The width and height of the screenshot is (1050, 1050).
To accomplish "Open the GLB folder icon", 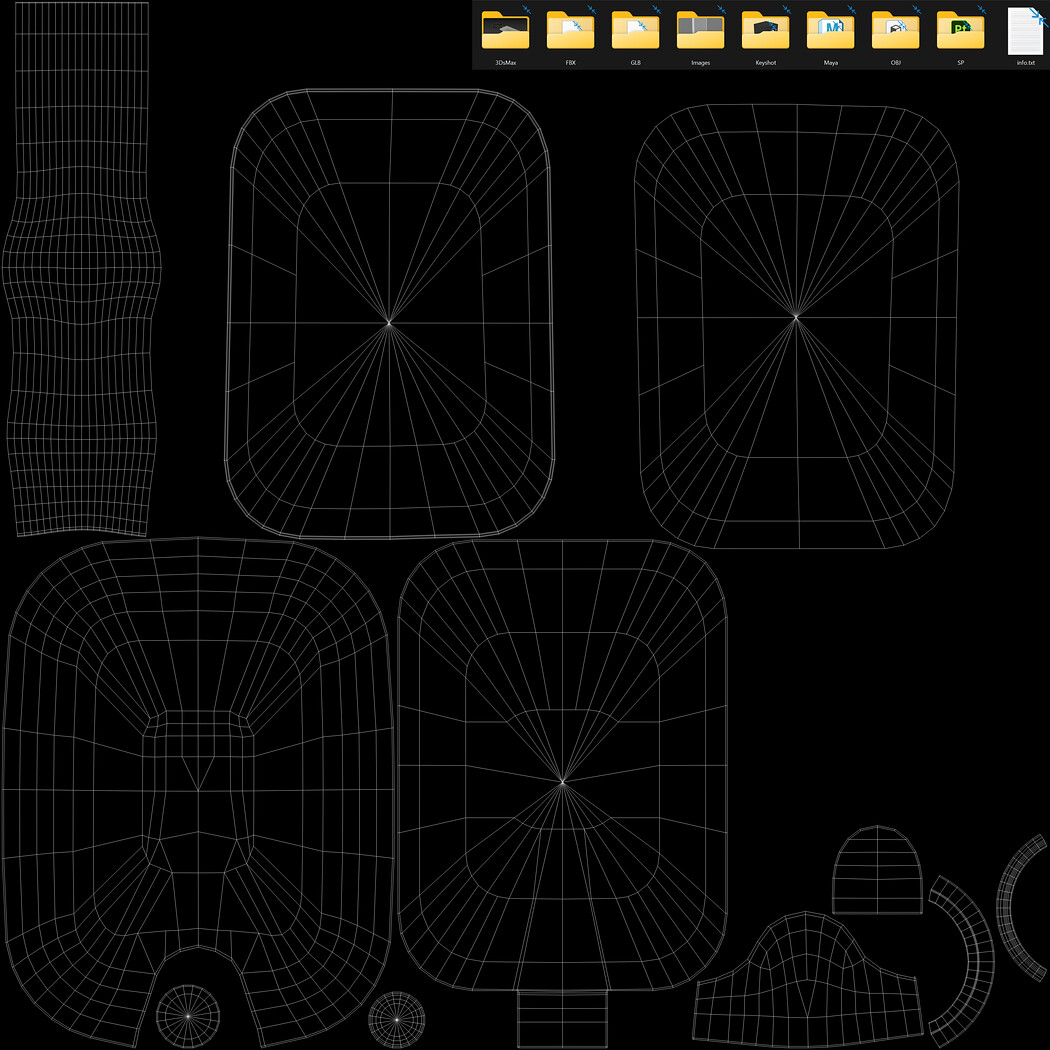I will [x=635, y=29].
